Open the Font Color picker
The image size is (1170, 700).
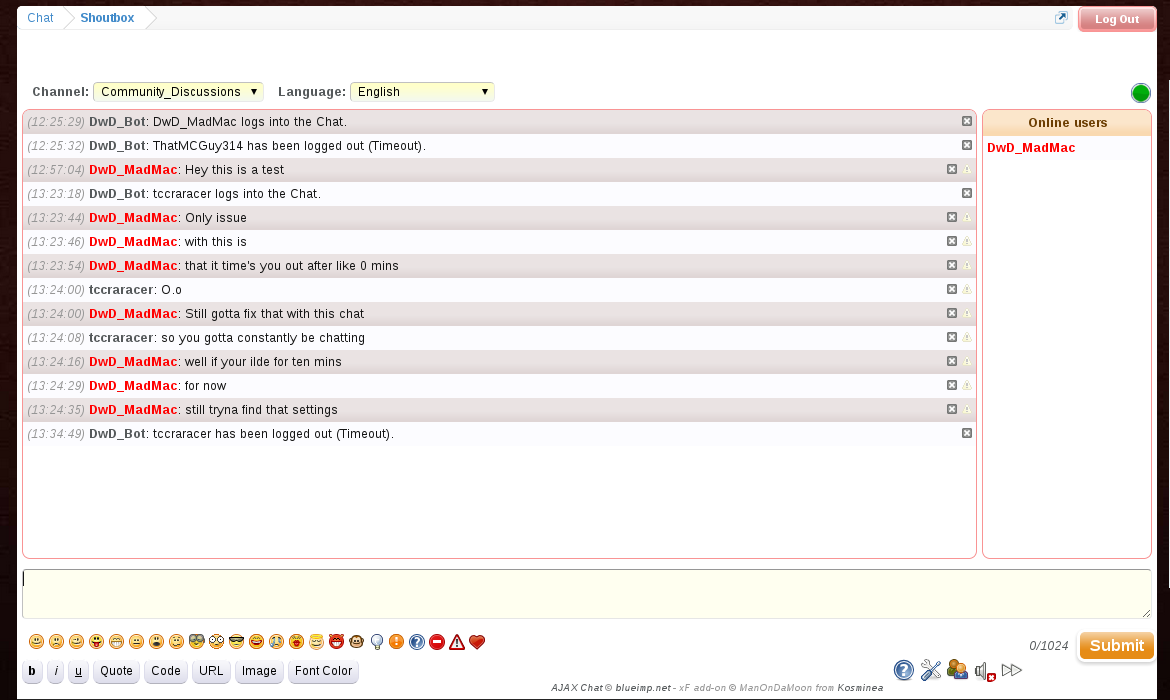click(x=323, y=671)
